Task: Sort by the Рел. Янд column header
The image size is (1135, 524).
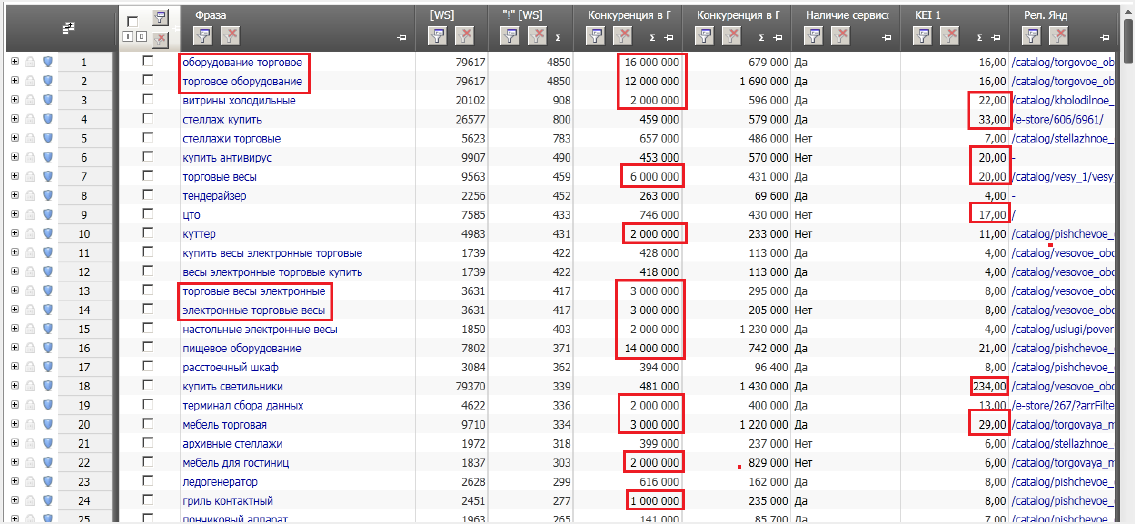Action: [1046, 15]
